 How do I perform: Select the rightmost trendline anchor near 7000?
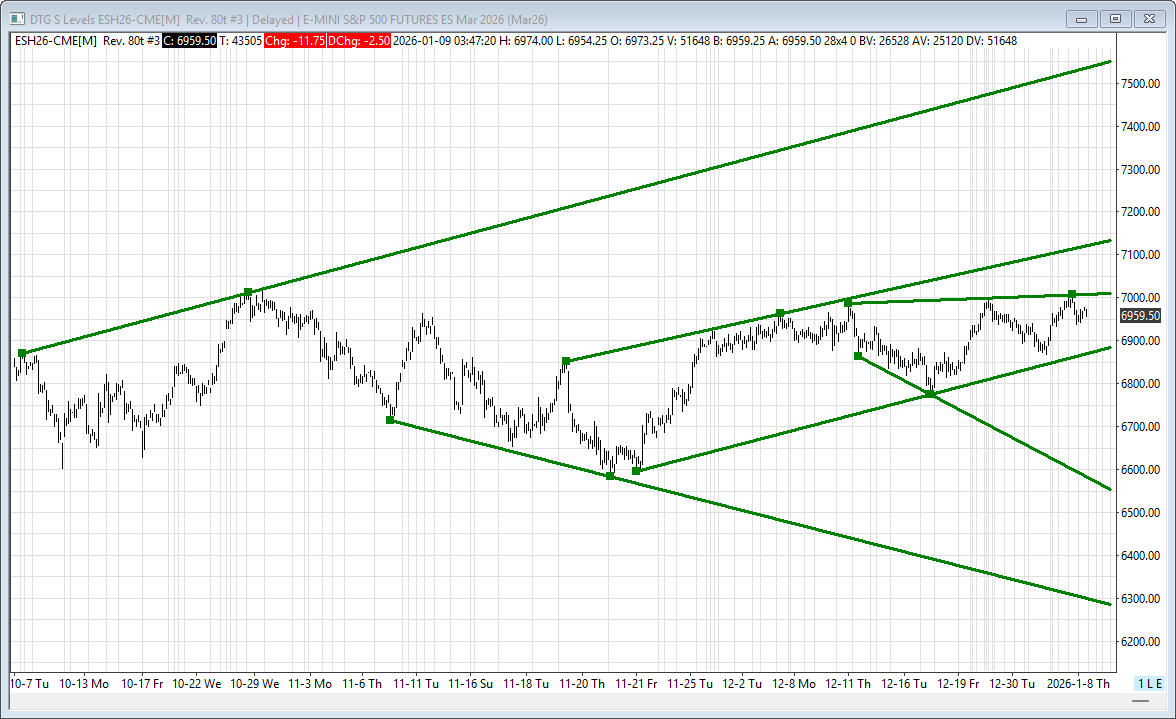click(x=1071, y=294)
